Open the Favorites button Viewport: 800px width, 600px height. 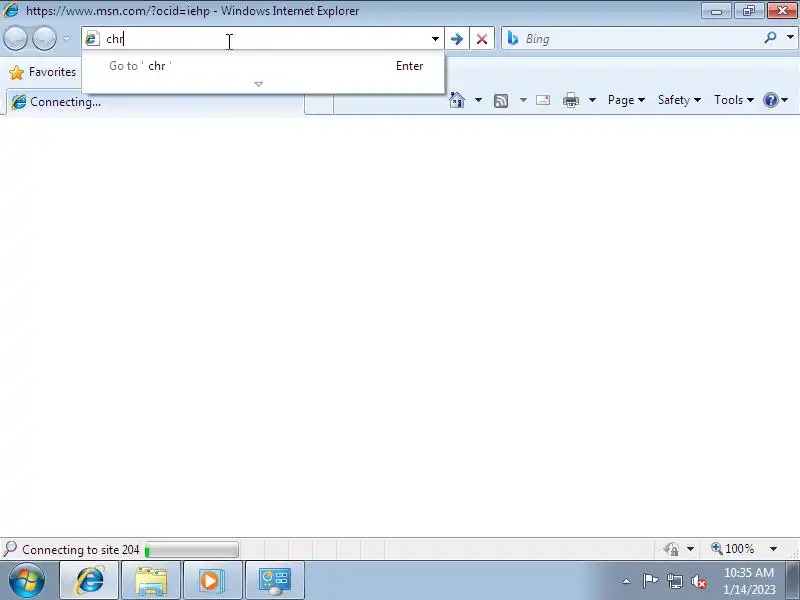(43, 72)
